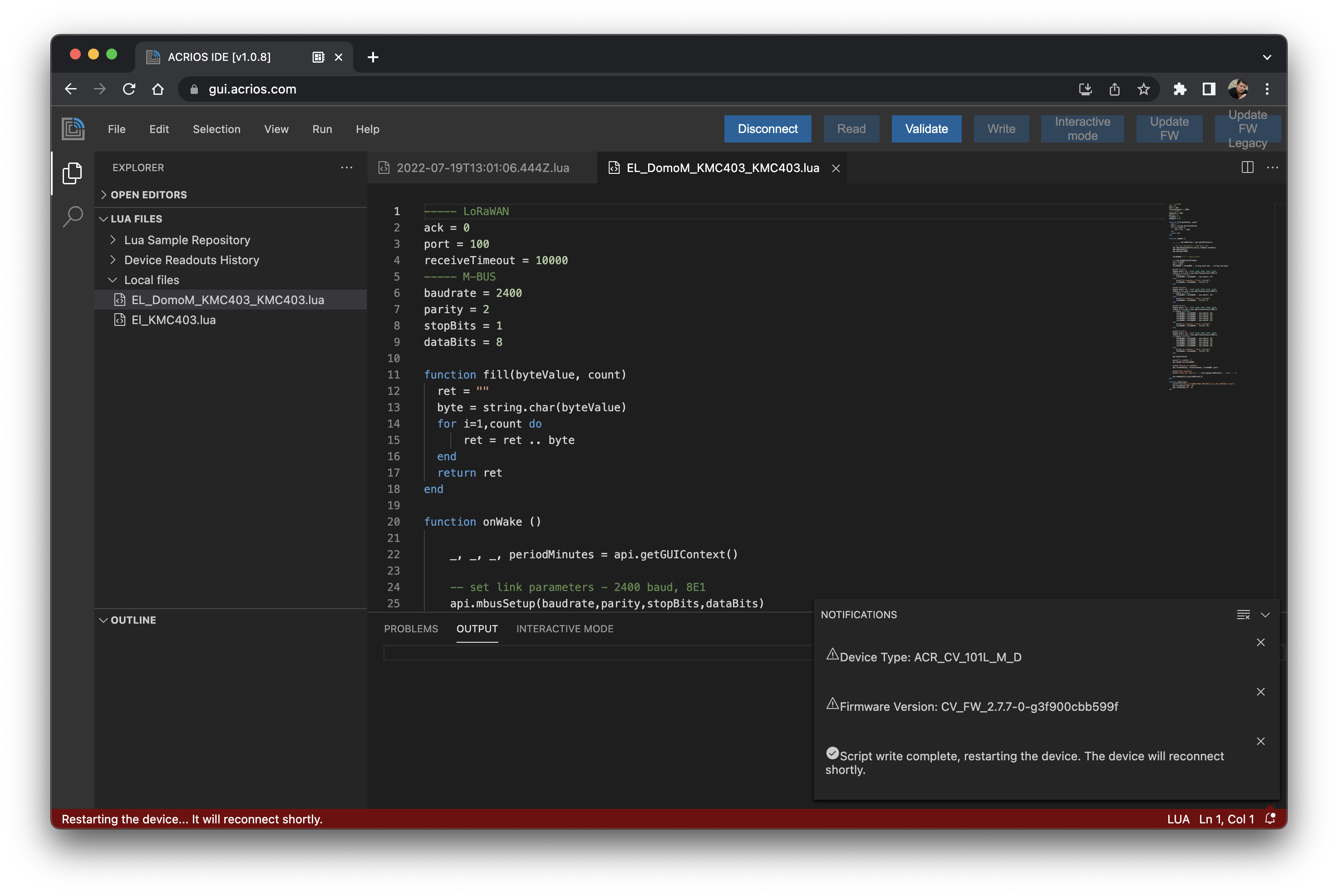1338x896 pixels.
Task: Open the Search magnifier in activity bar
Action: pos(73,217)
